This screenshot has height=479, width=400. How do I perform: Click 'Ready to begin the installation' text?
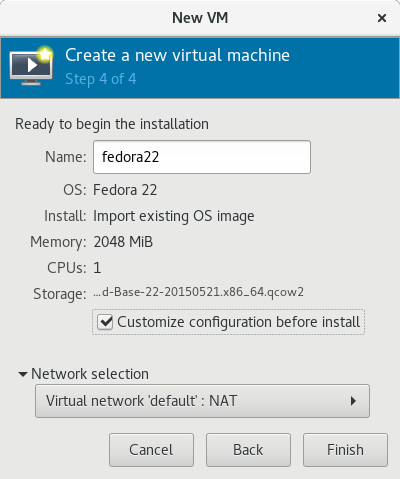(112, 124)
